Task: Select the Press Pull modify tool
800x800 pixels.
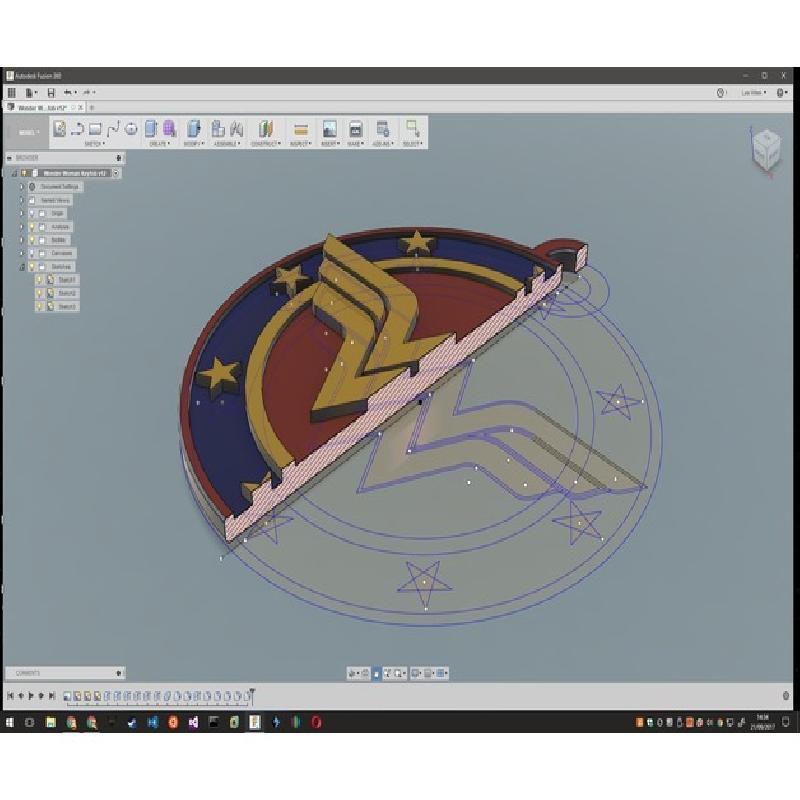Action: click(x=193, y=129)
